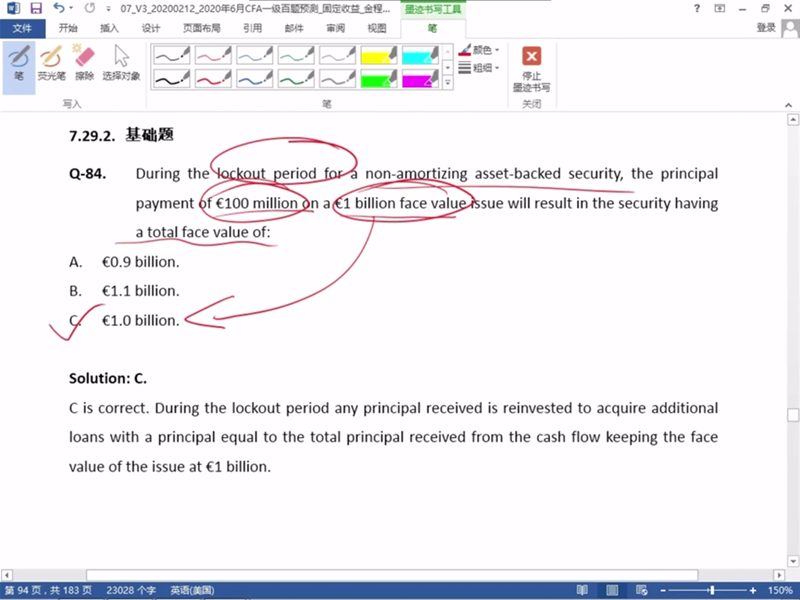Click the 150% zoom level button
The height and width of the screenshot is (600, 800).
(780, 591)
